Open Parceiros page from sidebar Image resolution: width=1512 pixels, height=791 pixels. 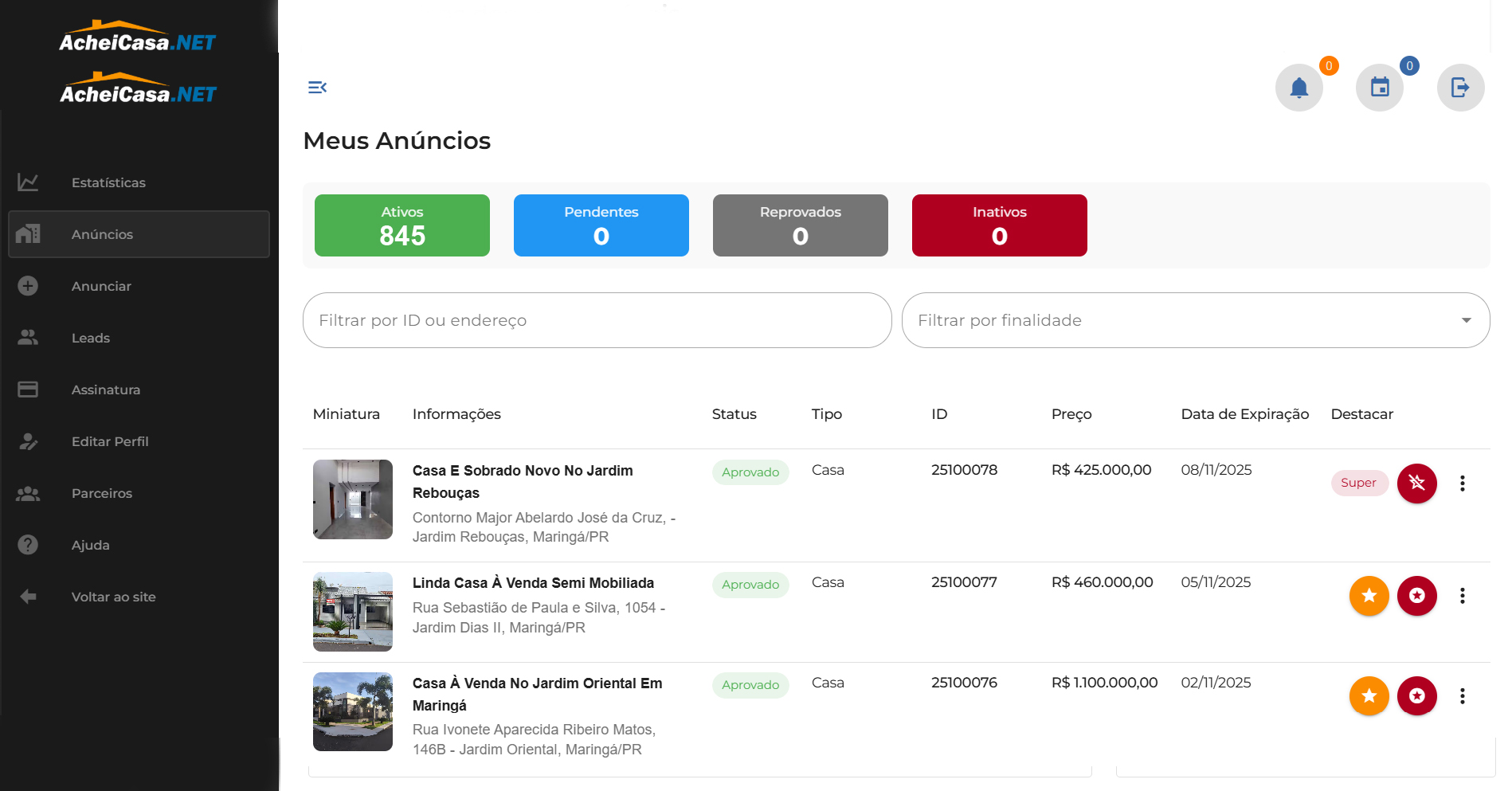102,493
